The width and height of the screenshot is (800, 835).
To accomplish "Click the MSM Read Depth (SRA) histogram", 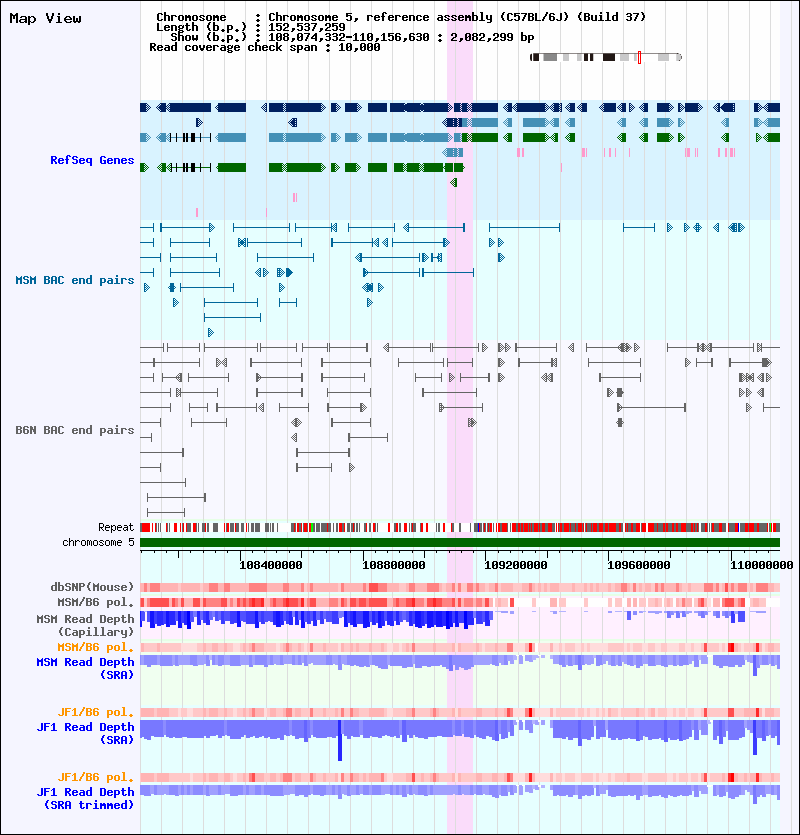I will coord(460,666).
